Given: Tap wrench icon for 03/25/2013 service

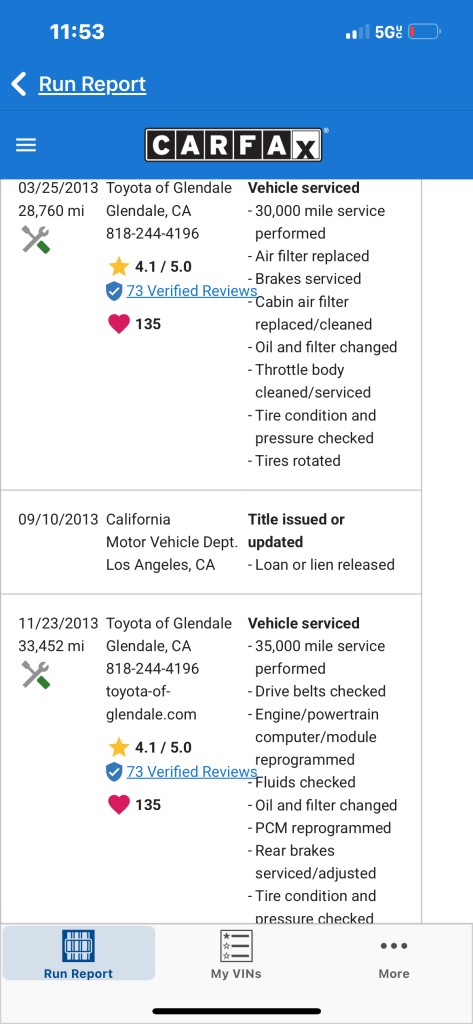Looking at the screenshot, I should (x=36, y=240).
